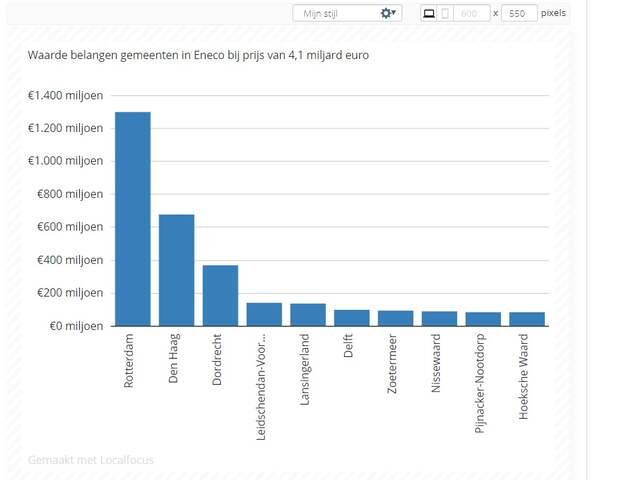Click the Pijnacker-Nootdorp category label
This screenshot has height=480, width=640.
pos(480,383)
